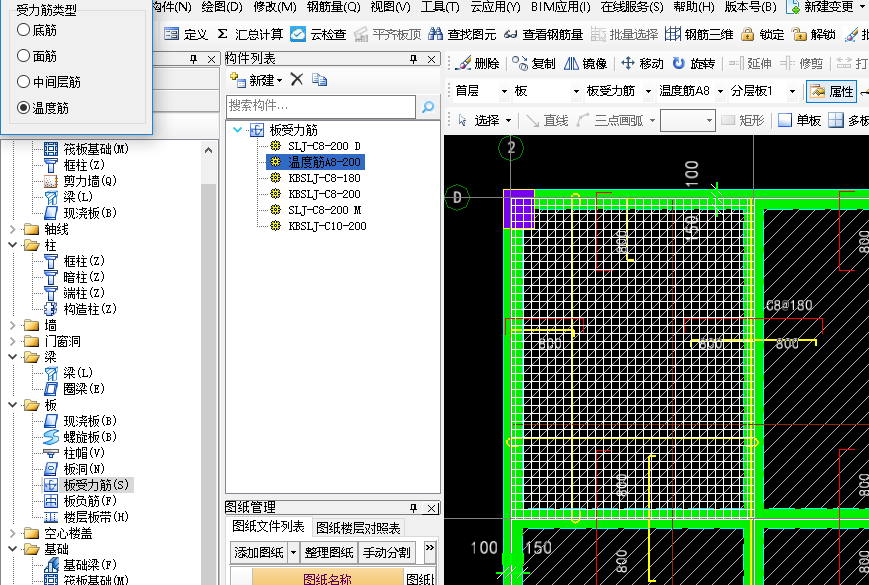Open 钢筋三维 view tool
The height and width of the screenshot is (585, 869).
tap(699, 34)
